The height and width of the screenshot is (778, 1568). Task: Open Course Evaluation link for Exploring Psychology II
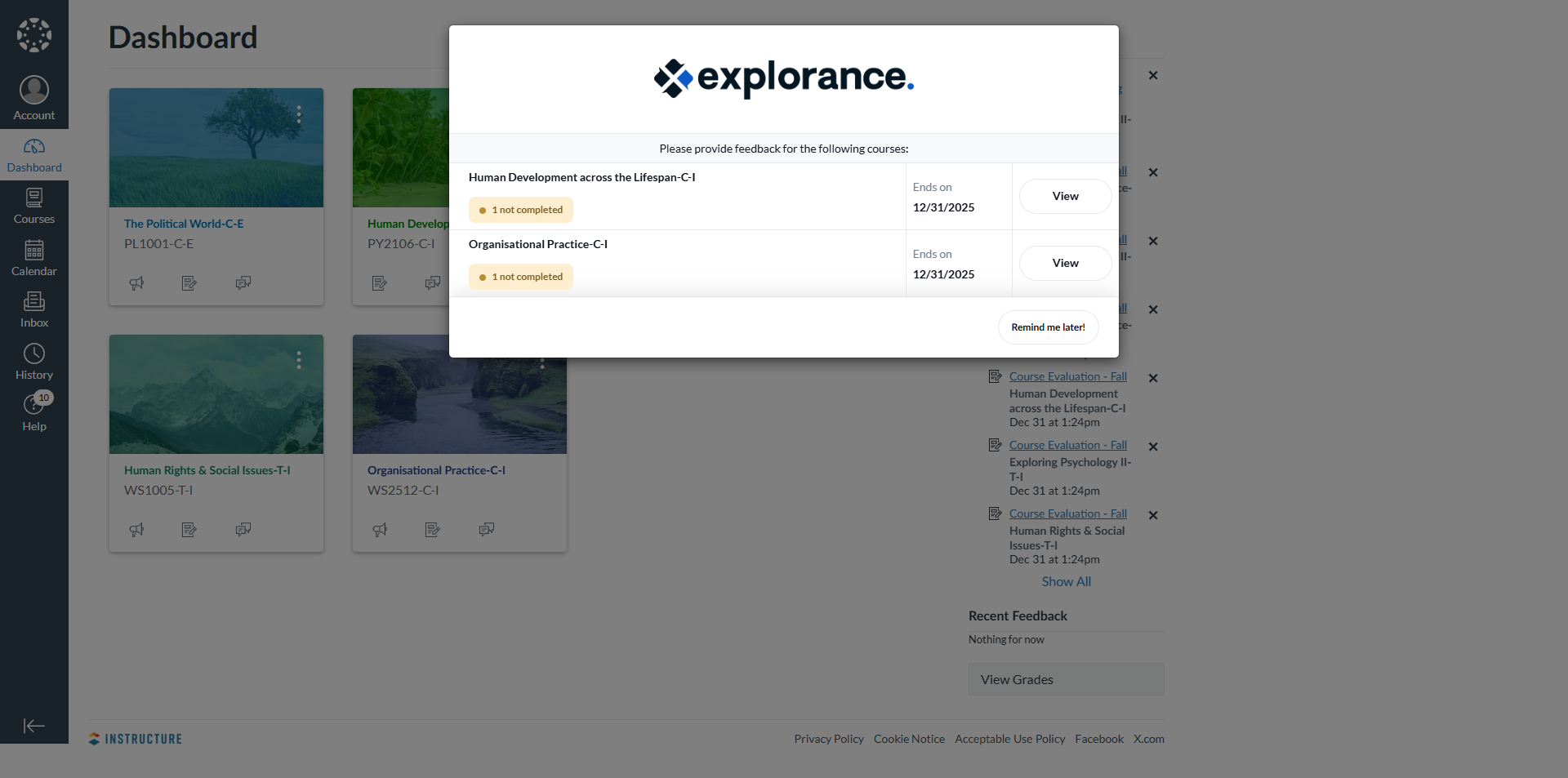[x=1068, y=445]
